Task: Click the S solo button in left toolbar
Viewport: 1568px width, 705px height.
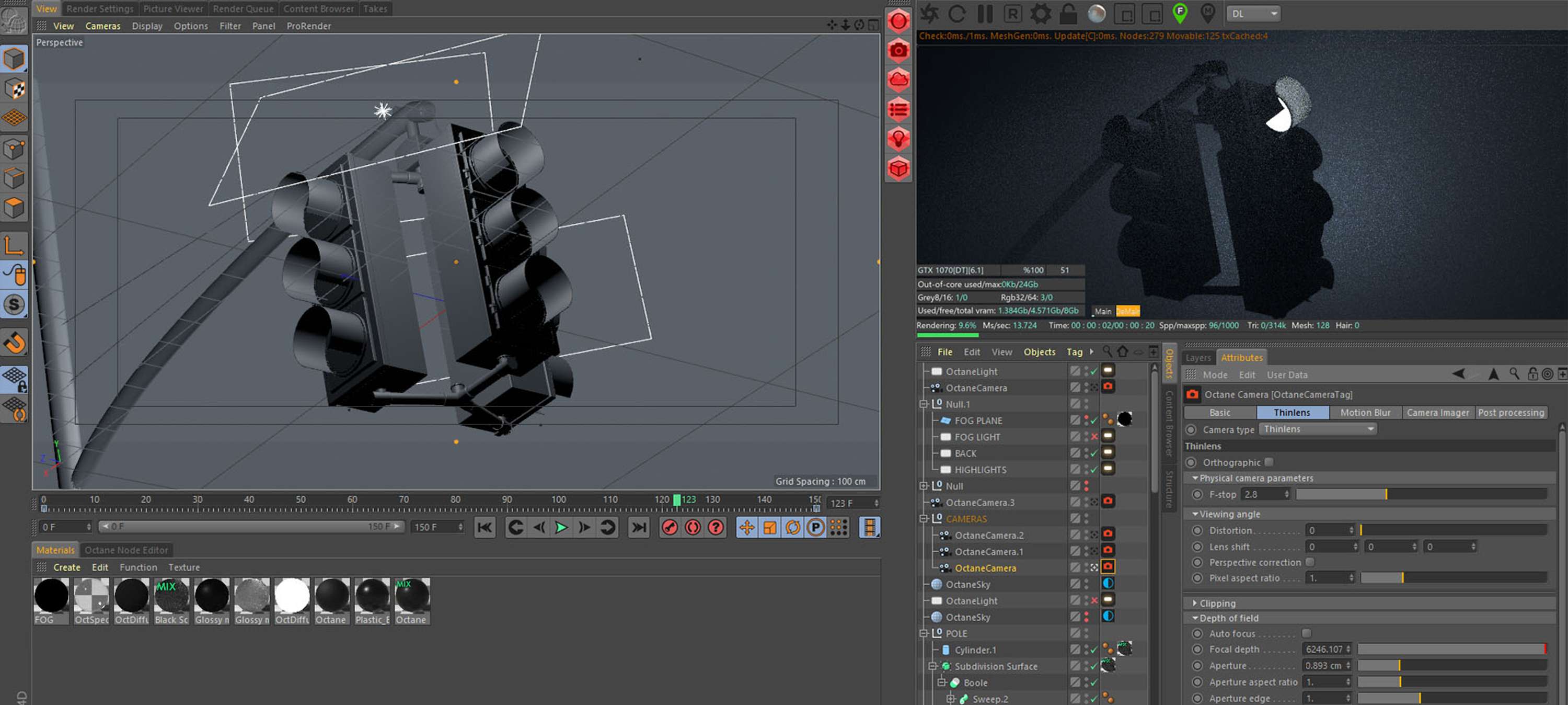Action: coord(14,305)
